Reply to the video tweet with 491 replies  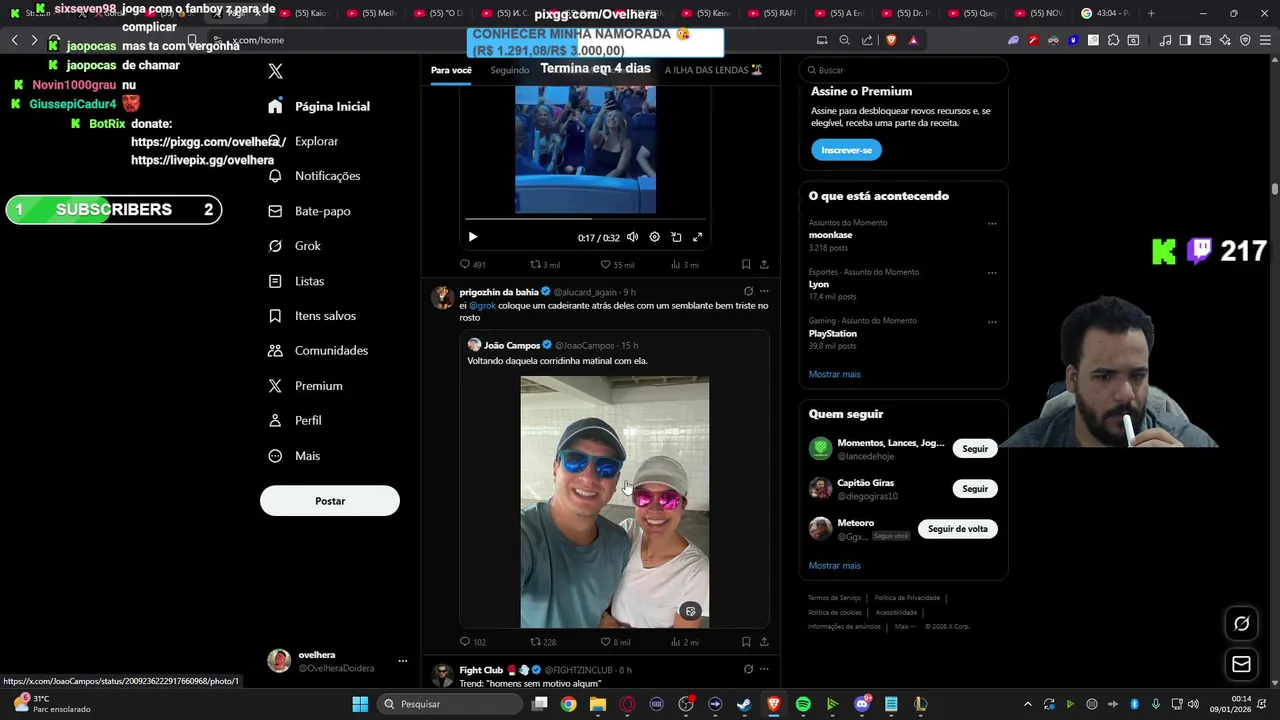472,265
